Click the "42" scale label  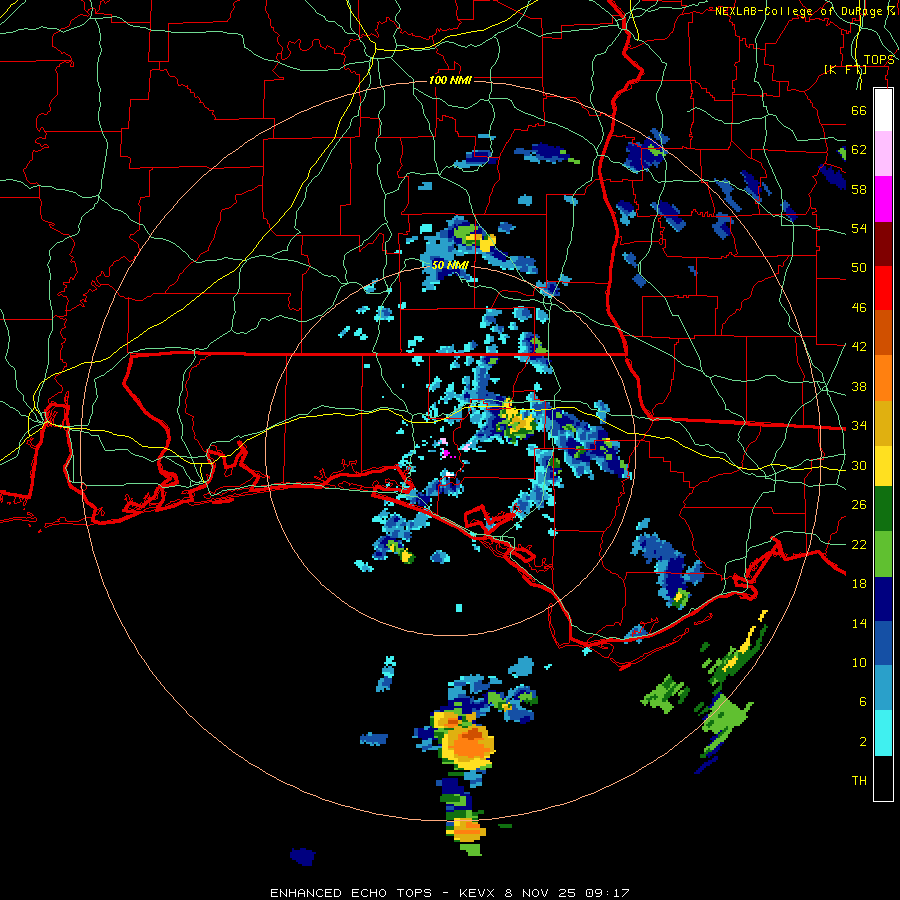(859, 346)
